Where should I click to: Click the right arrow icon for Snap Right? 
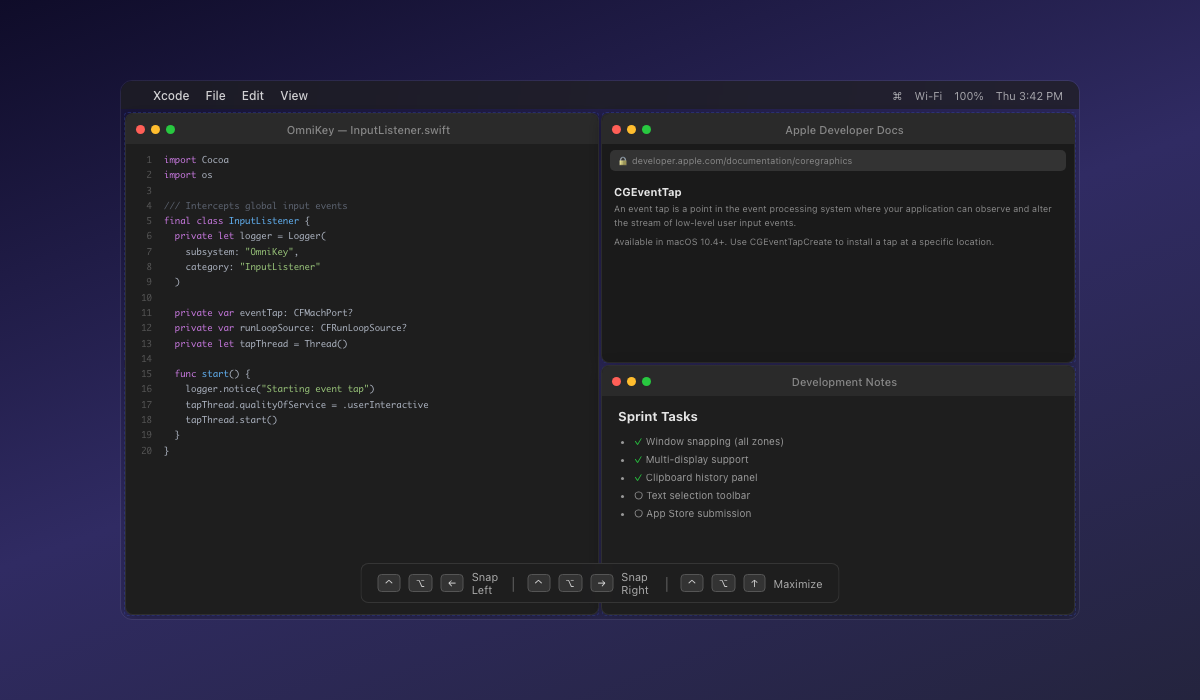(602, 582)
